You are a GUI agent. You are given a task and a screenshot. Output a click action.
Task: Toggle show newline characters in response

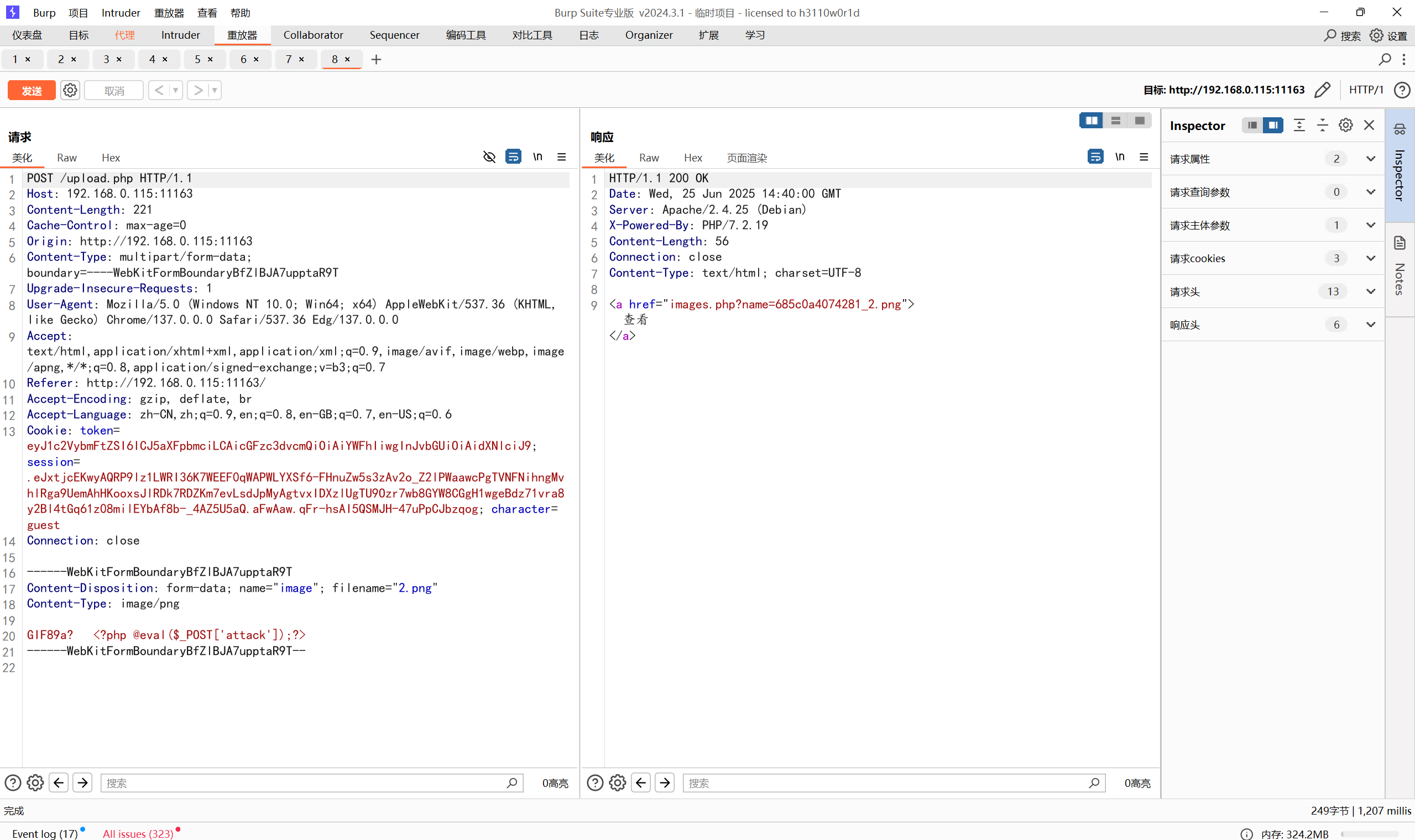[x=1120, y=157]
